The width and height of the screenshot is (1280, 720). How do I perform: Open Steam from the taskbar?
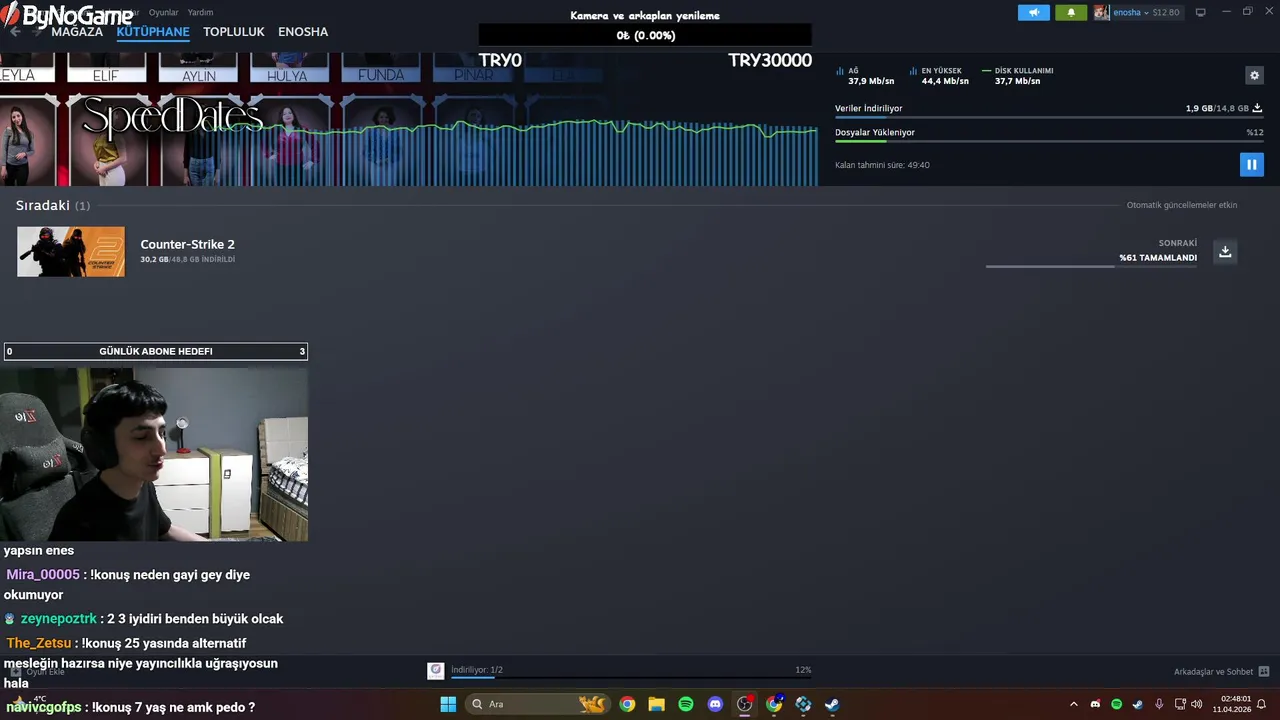point(832,704)
